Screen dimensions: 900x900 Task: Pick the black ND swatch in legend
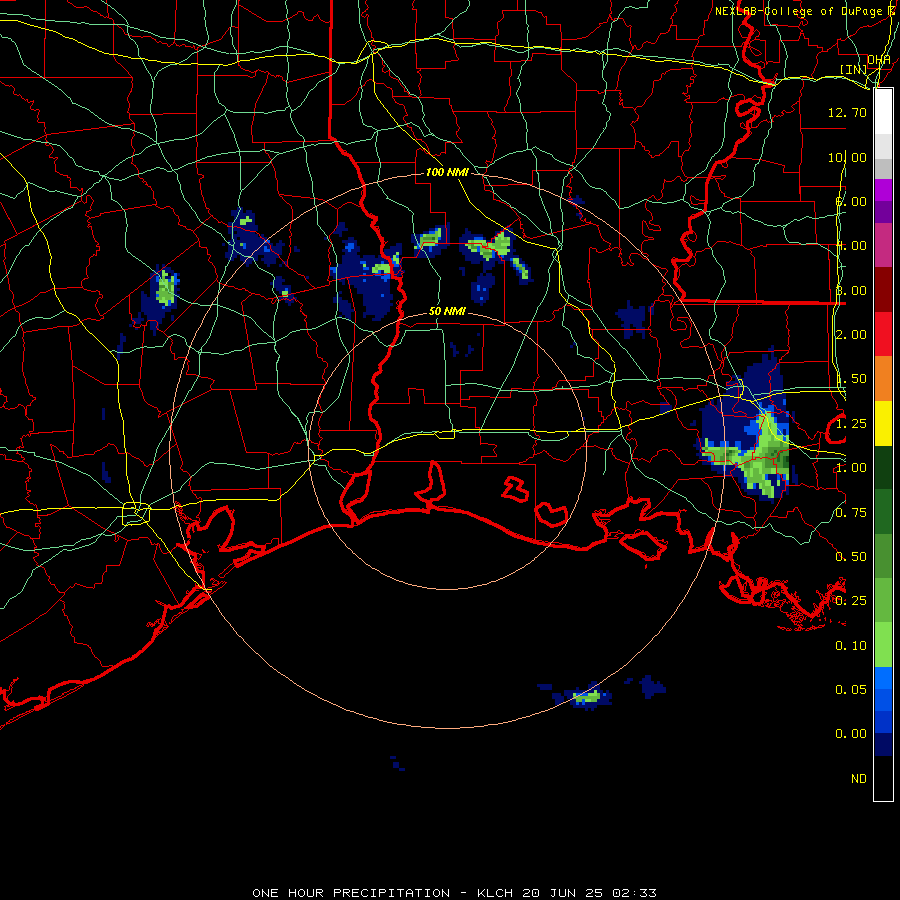coord(883,778)
